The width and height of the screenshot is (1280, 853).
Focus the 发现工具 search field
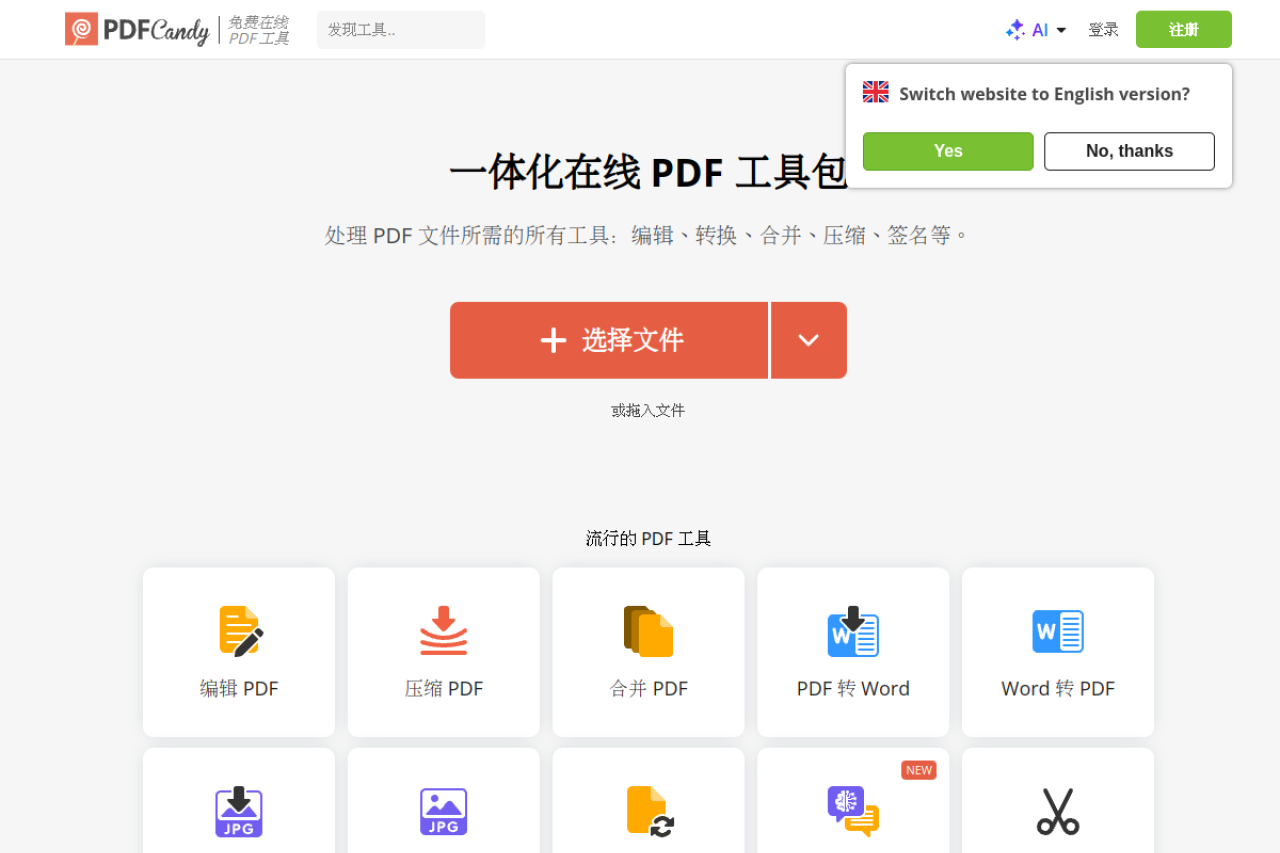(x=401, y=30)
